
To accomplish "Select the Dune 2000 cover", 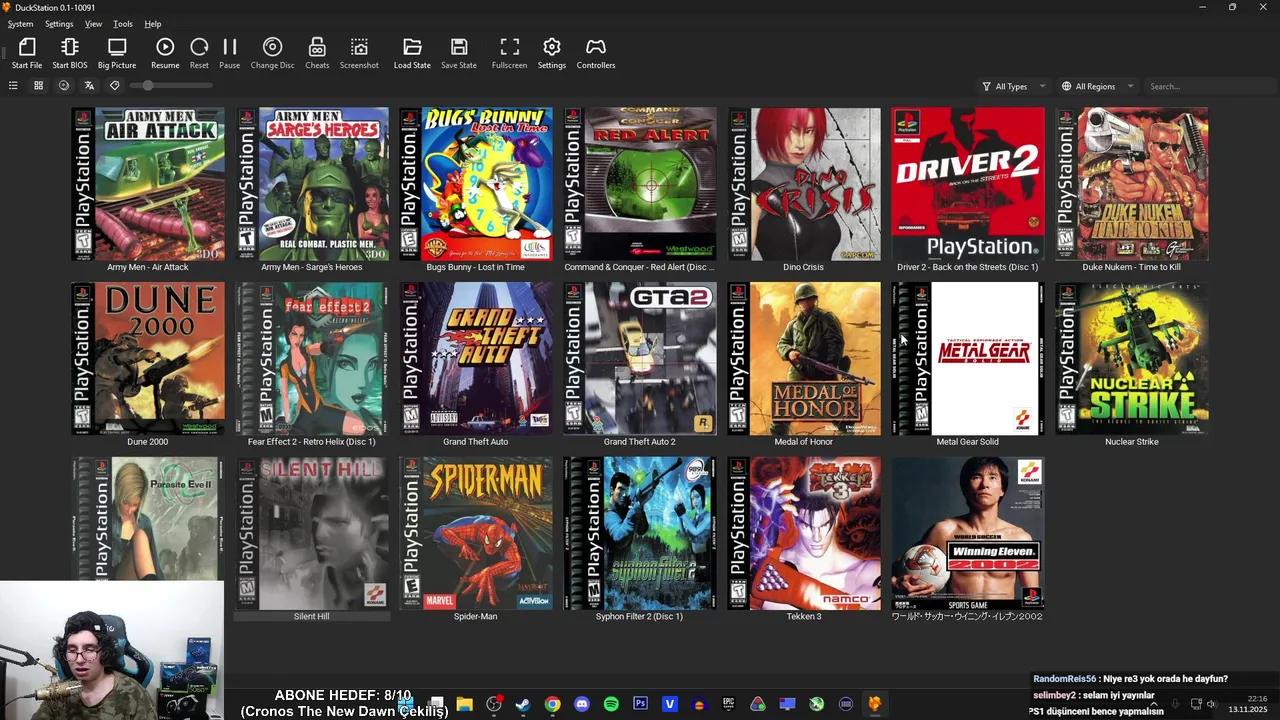I will (x=148, y=358).
